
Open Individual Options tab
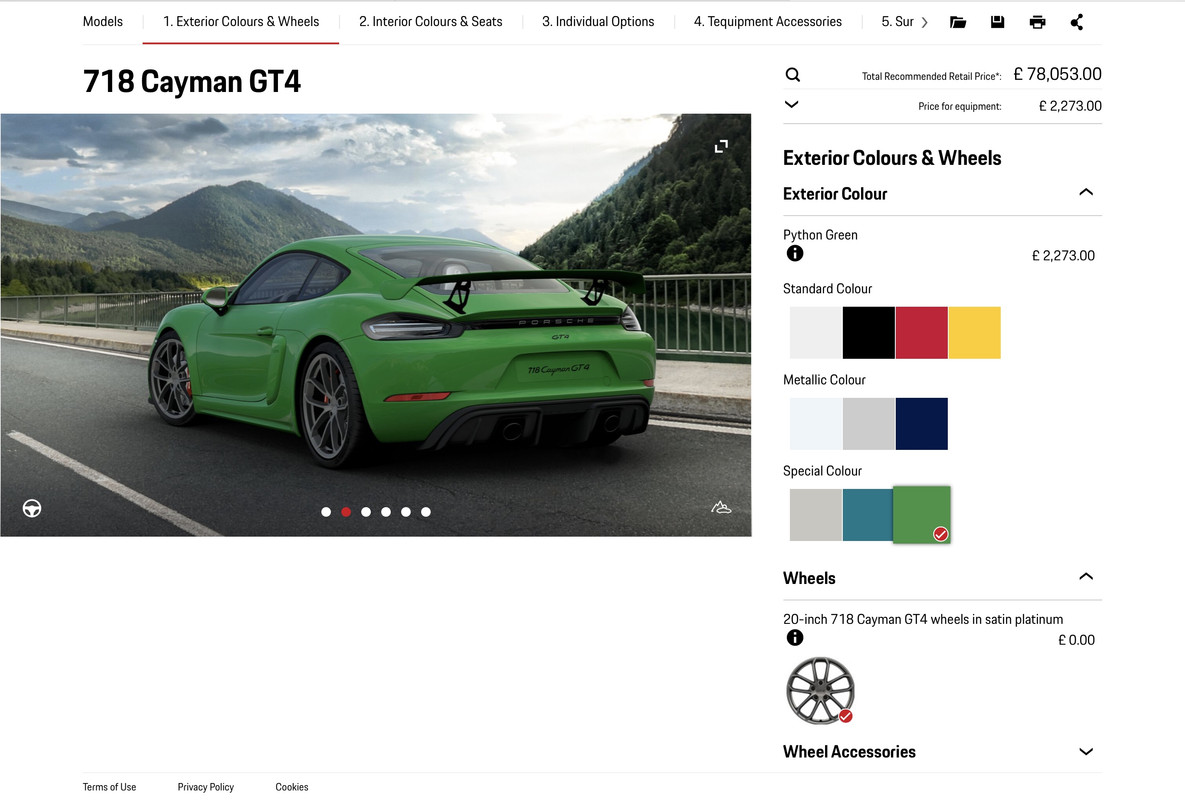tap(598, 22)
